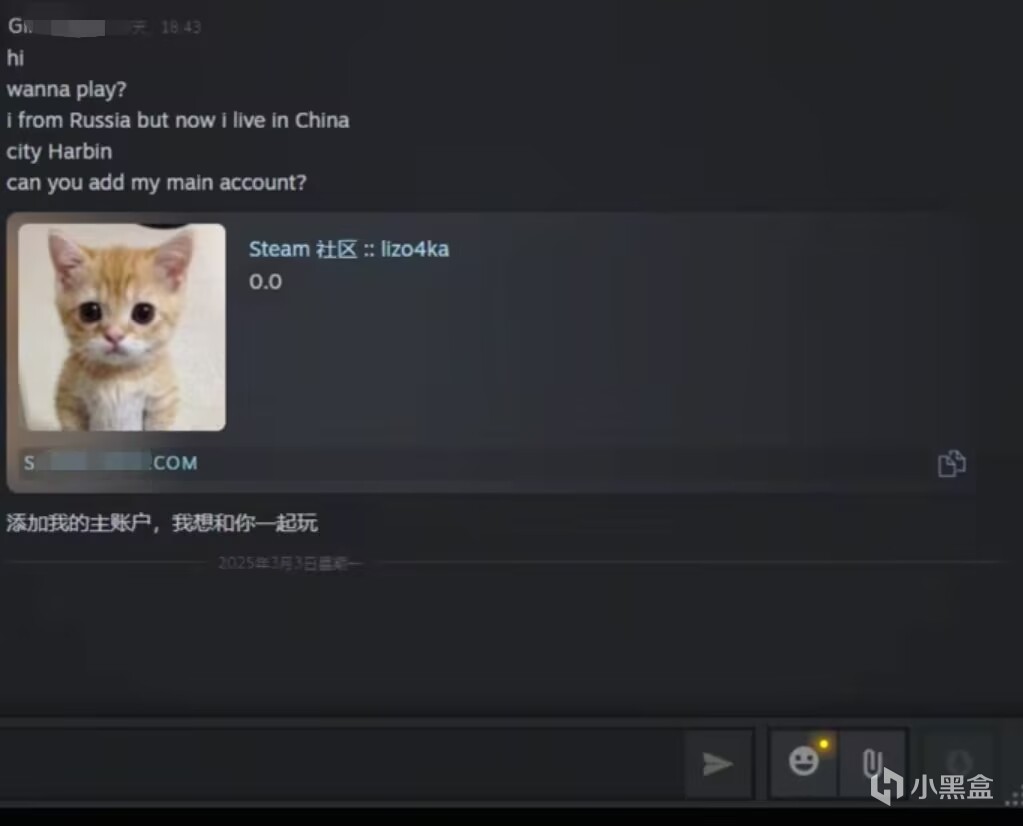Viewport: 1023px width, 826px height.
Task: Send the message with the paper-plane icon
Action: click(x=718, y=763)
